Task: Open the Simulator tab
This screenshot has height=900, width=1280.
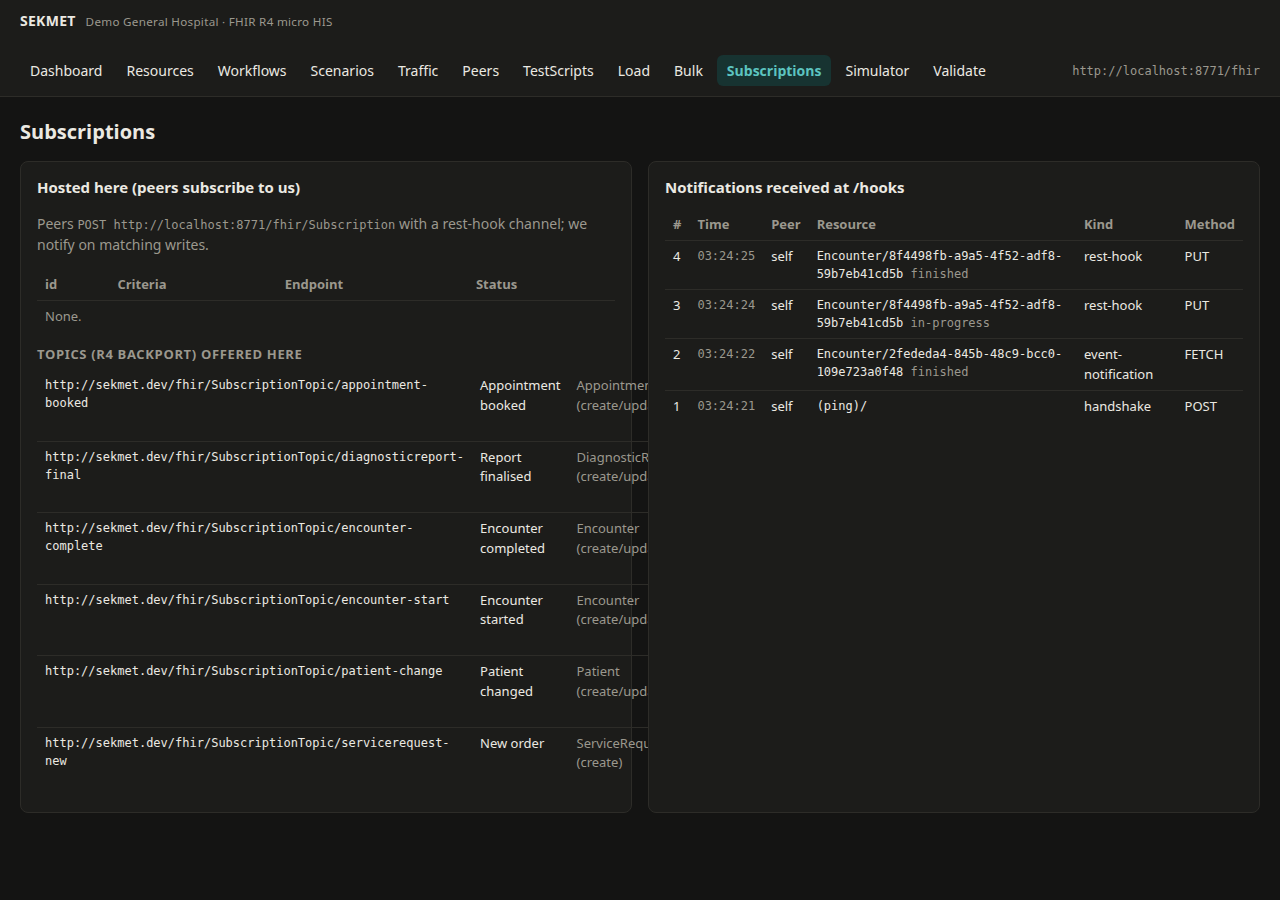Action: [x=877, y=71]
